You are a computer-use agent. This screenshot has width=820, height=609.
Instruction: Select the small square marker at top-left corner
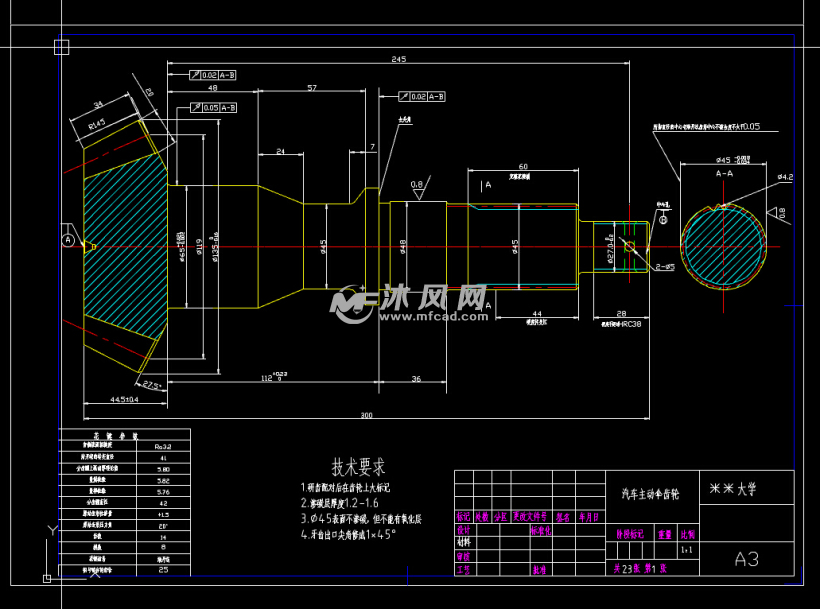[62, 46]
